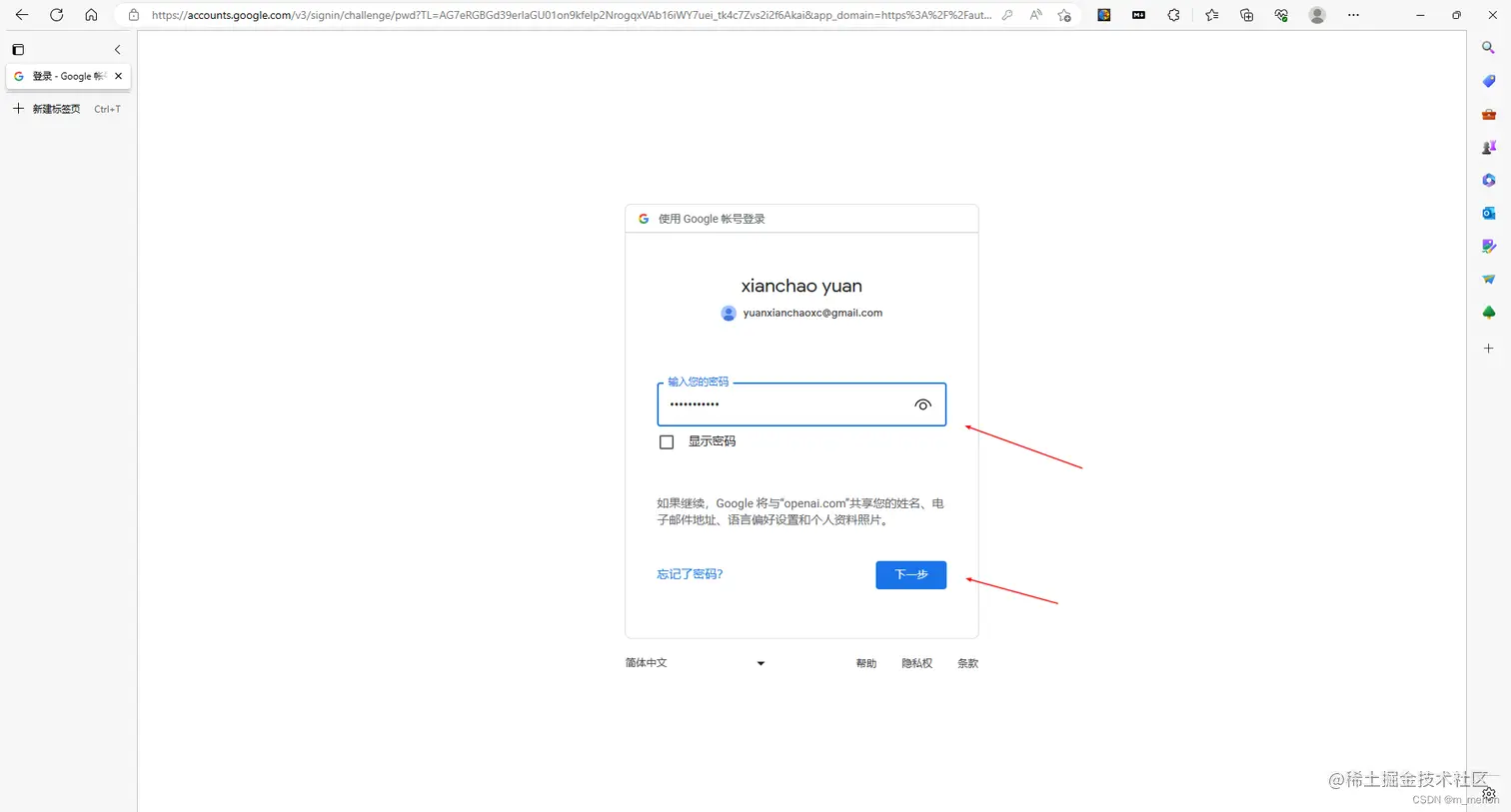The image size is (1511, 812).
Task: Go back using the browser back arrow
Action: click(22, 15)
